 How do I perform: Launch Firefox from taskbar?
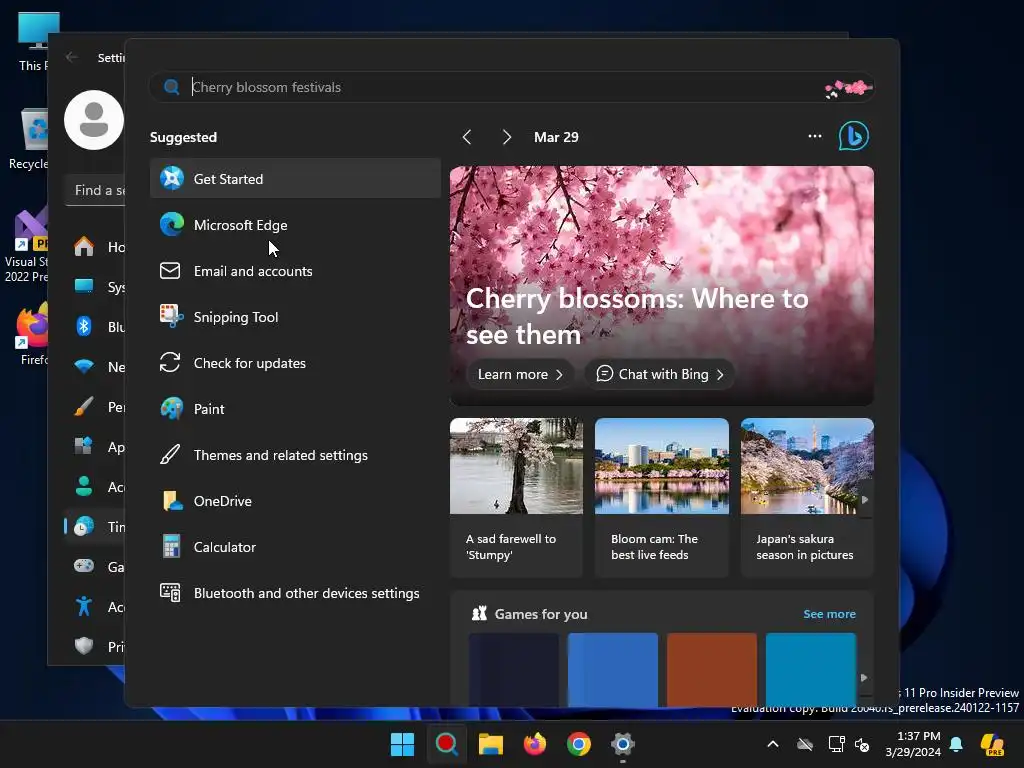click(x=535, y=744)
